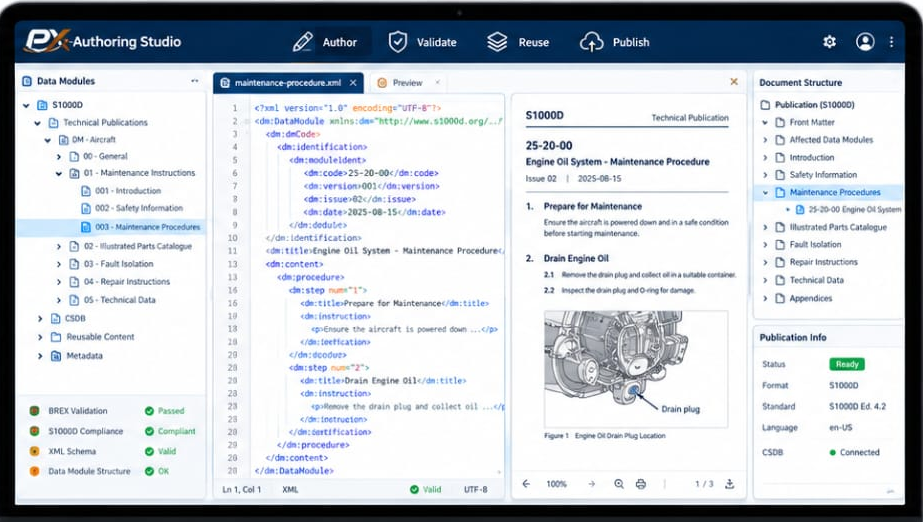Click the Data Modules panel ellipsis options
Viewport: 923px width, 522px height.
pos(195,81)
